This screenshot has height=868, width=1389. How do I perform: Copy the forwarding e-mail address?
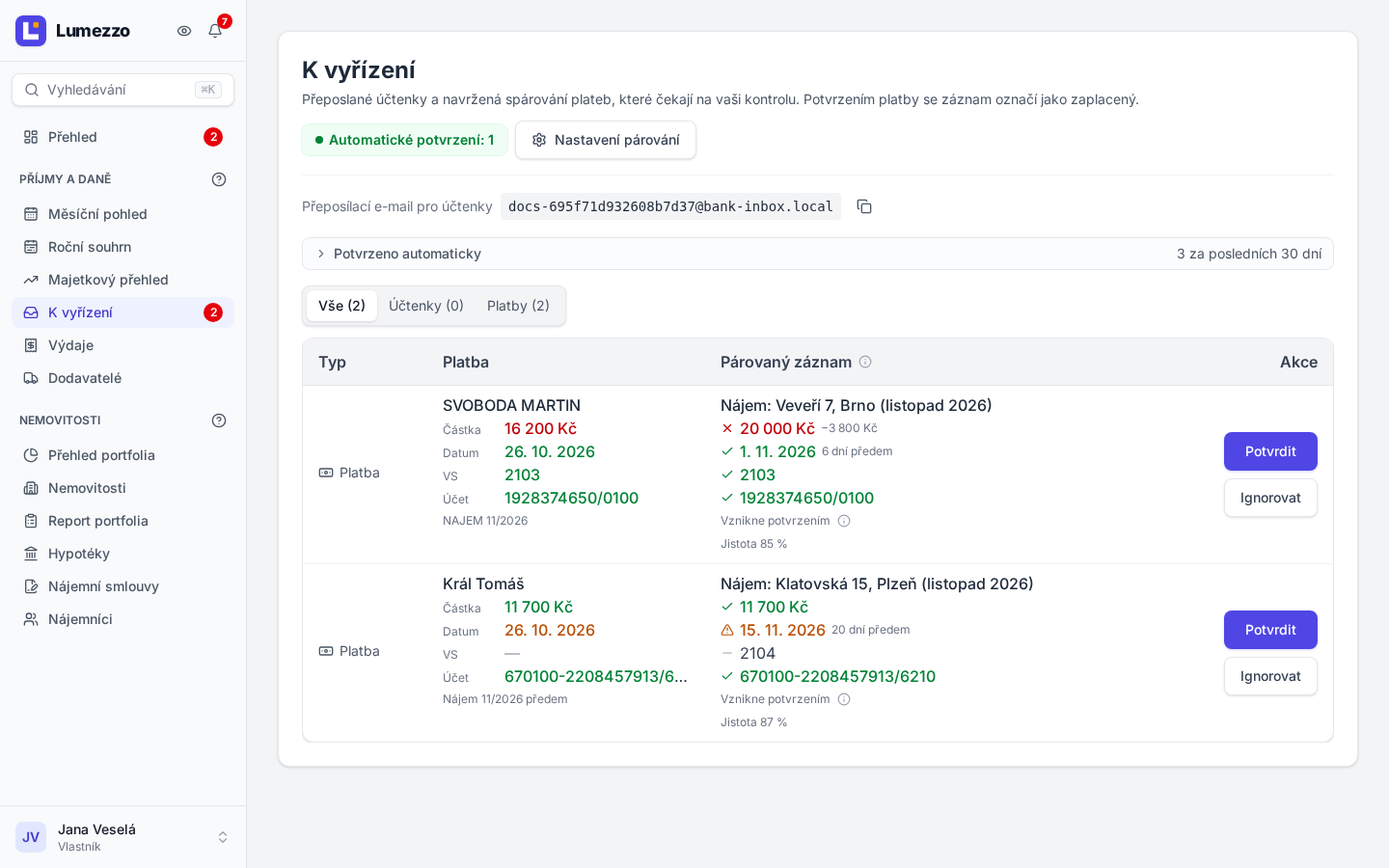pos(864,206)
